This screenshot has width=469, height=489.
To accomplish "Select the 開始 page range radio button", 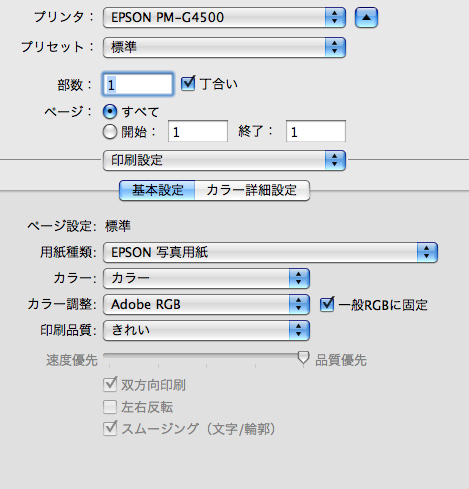I will (110, 132).
